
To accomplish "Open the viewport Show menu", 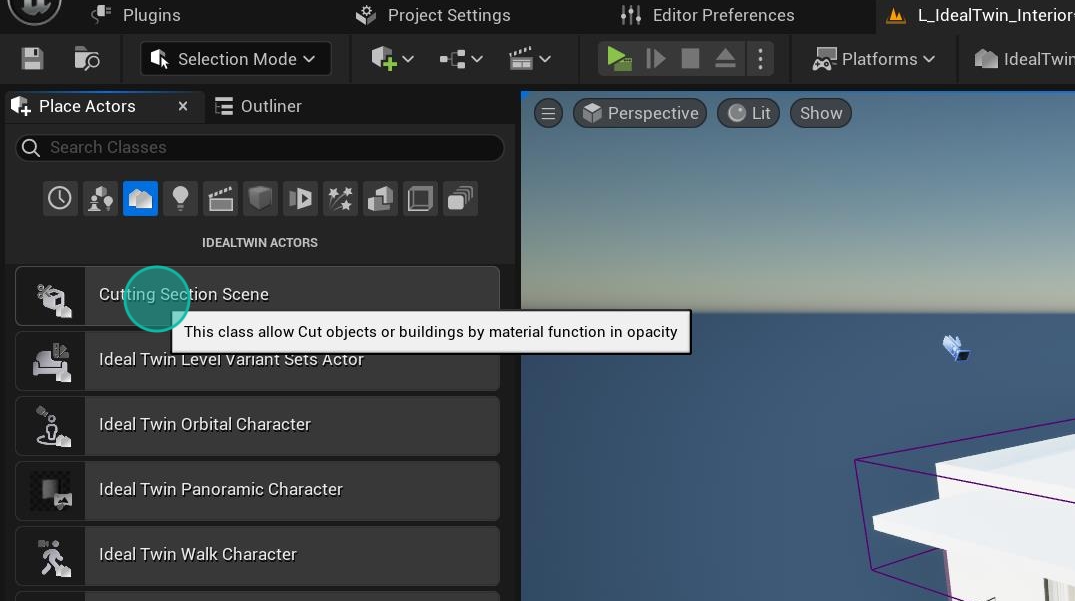I will click(821, 113).
